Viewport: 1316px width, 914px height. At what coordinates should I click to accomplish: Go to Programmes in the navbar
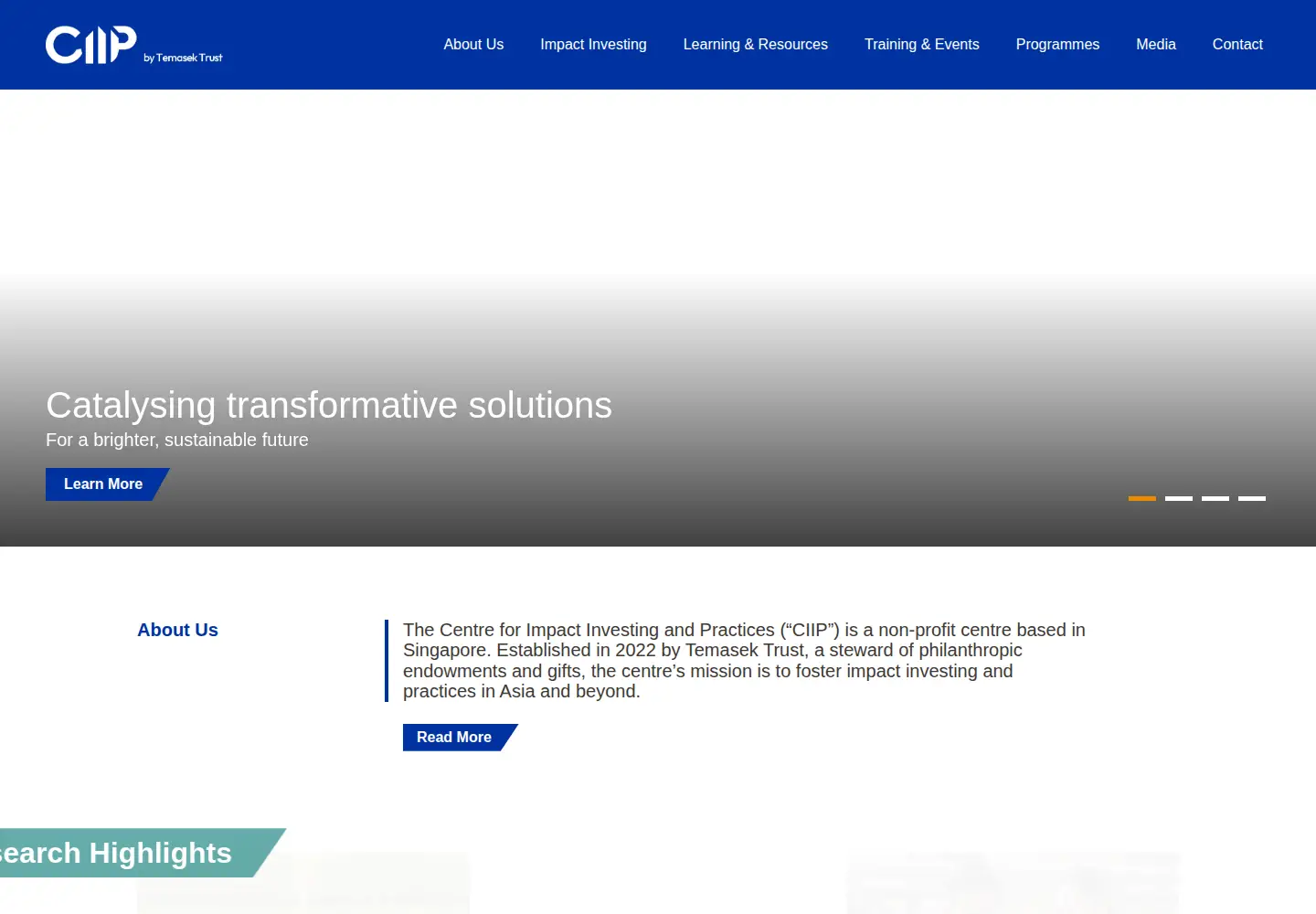click(x=1057, y=45)
